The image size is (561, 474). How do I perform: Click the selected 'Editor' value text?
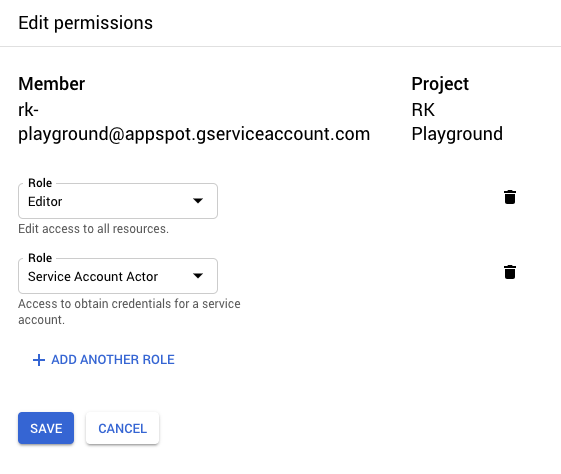point(45,202)
